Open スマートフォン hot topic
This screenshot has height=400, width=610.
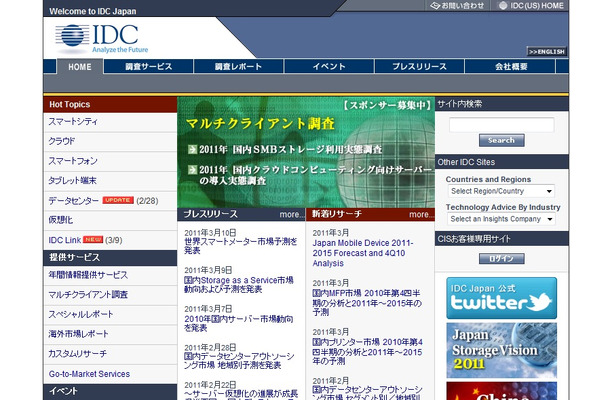click(x=73, y=161)
